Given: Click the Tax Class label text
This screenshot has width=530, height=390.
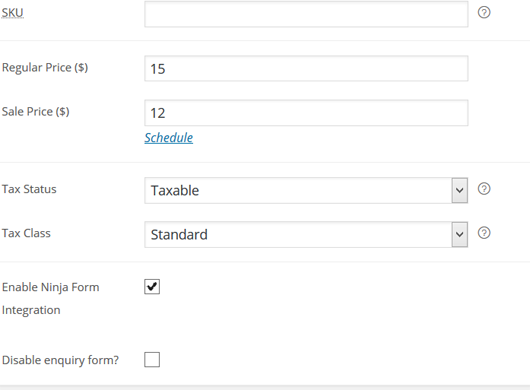Looking at the screenshot, I should click(26, 233).
